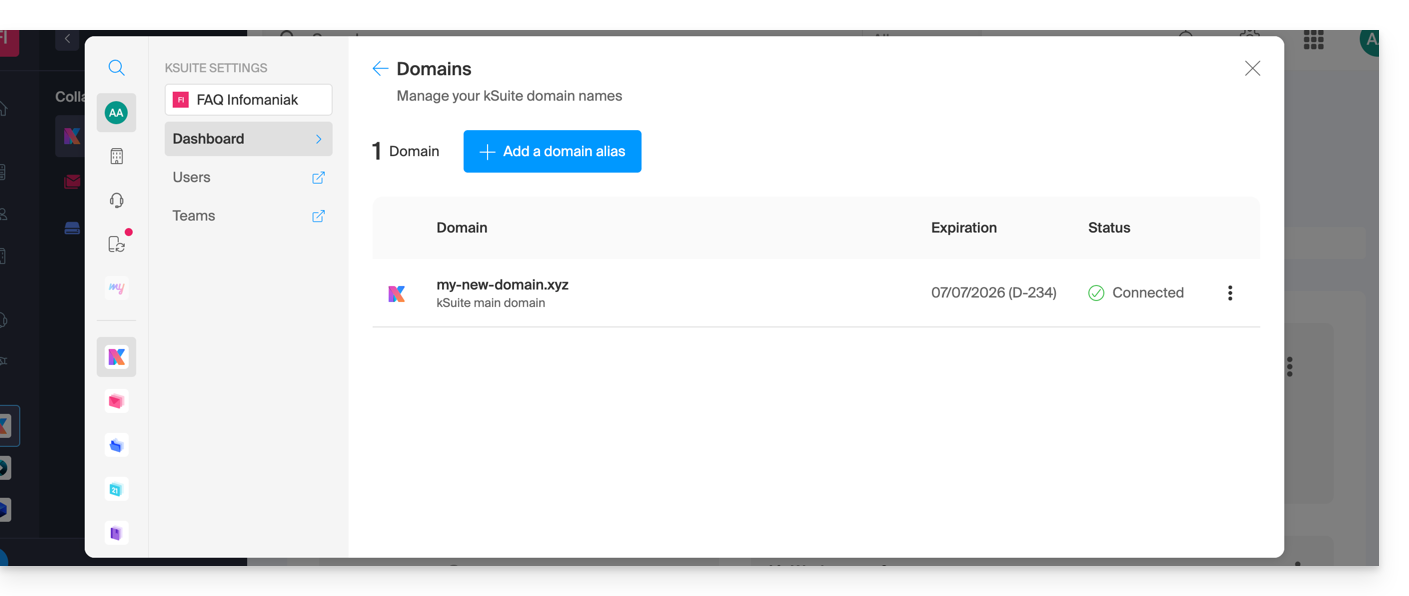Open the purple book icon
This screenshot has width=1409, height=596.
coord(116,533)
